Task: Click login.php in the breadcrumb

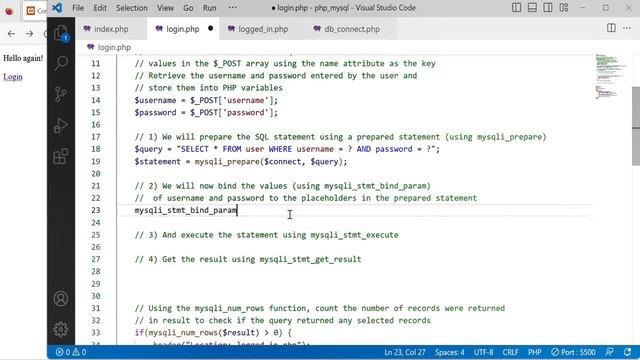Action: [114, 47]
